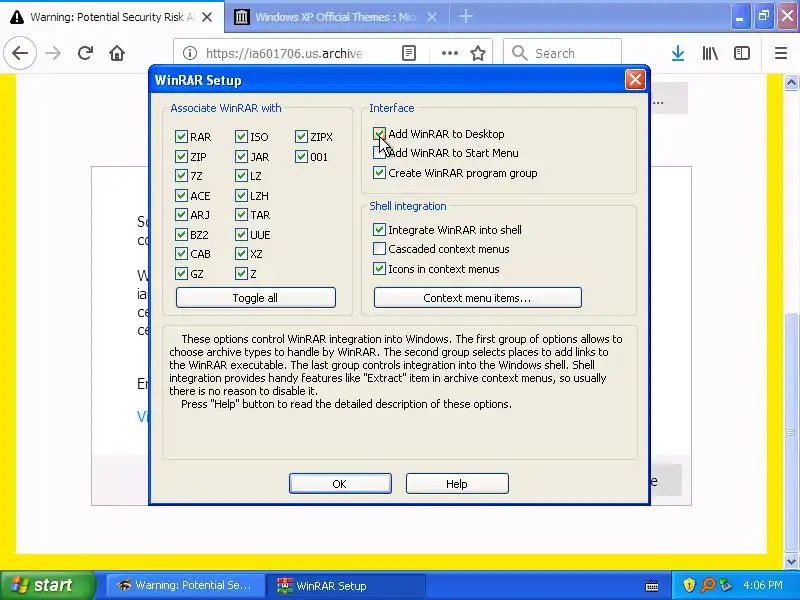
Task: Toggle Firefox sidebar icon
Action: (x=741, y=53)
